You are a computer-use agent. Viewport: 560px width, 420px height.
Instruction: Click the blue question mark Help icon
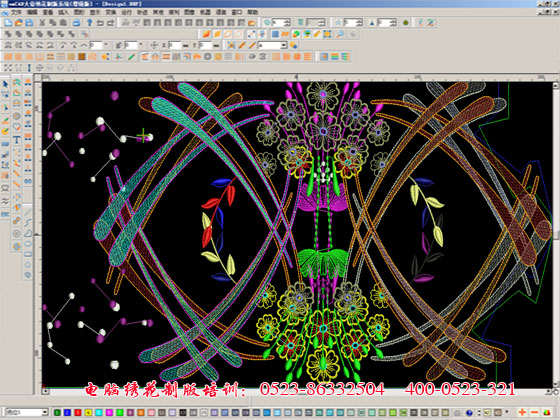coord(89,22)
